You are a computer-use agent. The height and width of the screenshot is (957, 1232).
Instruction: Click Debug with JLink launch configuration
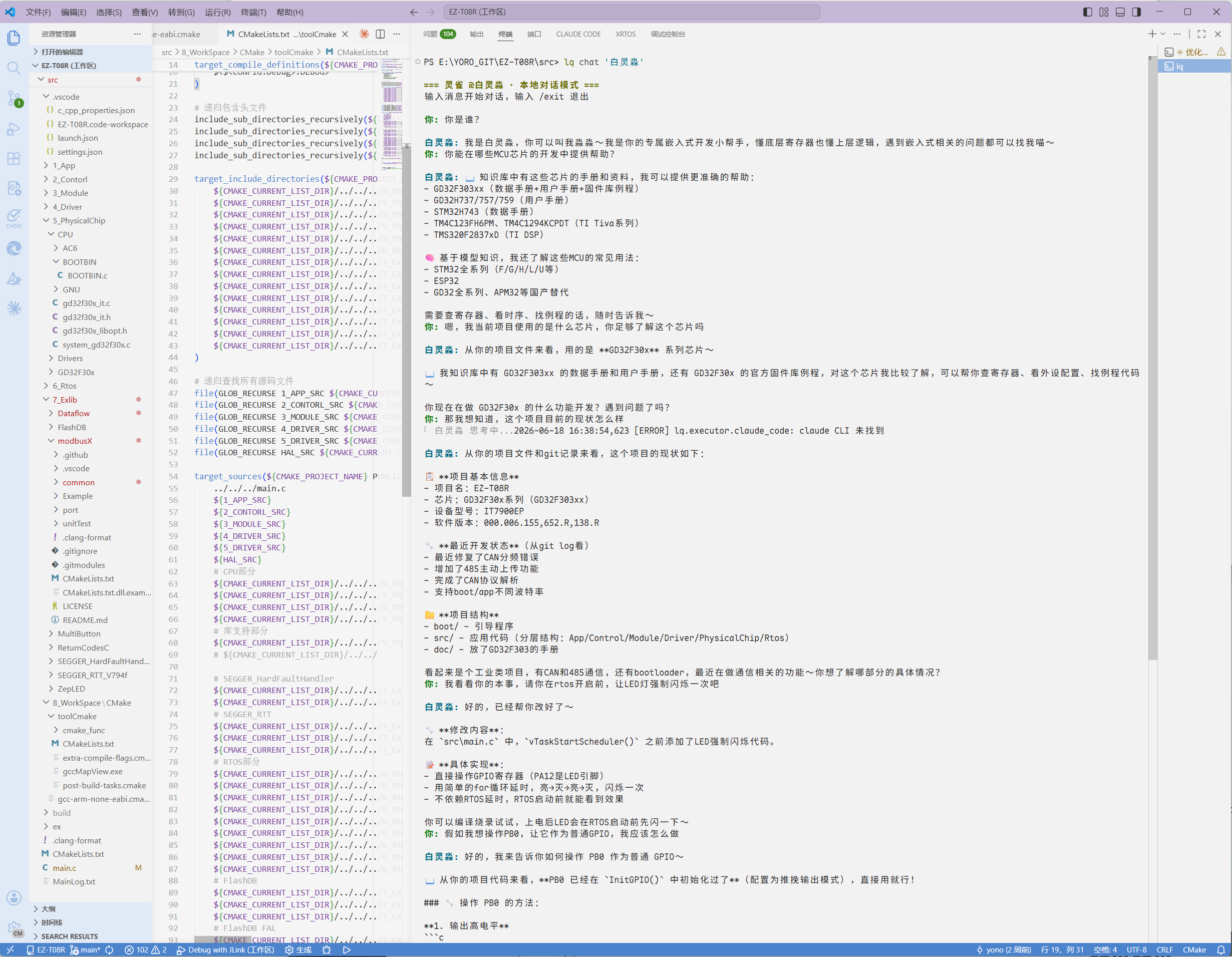point(225,950)
